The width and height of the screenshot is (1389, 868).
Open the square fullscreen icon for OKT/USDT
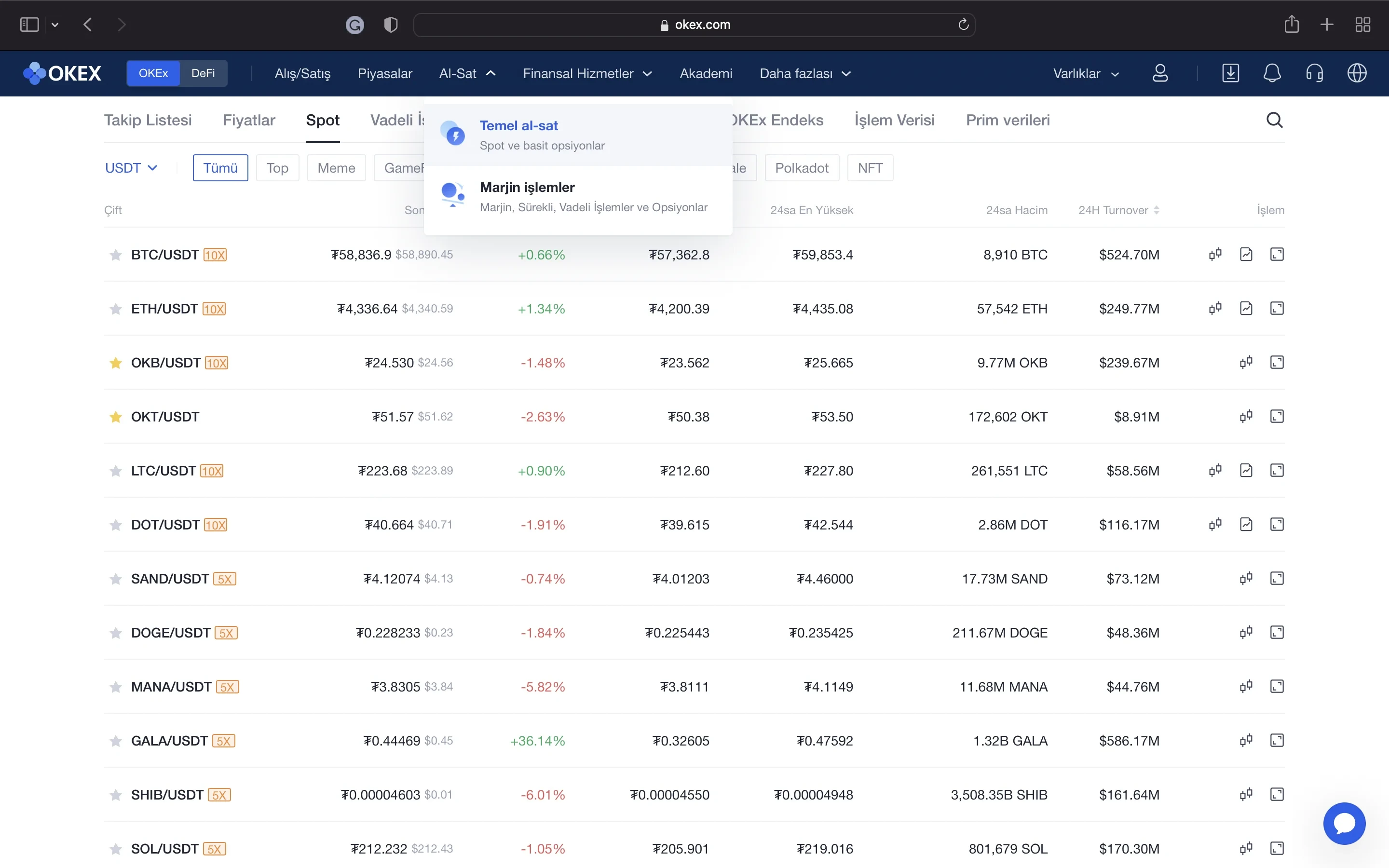click(x=1277, y=416)
